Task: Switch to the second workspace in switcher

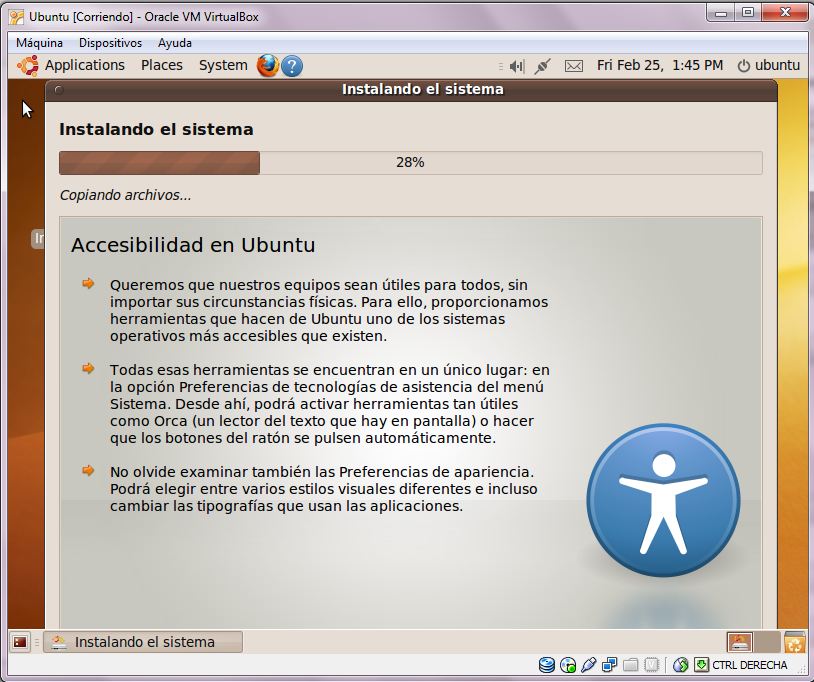Action: [767, 642]
